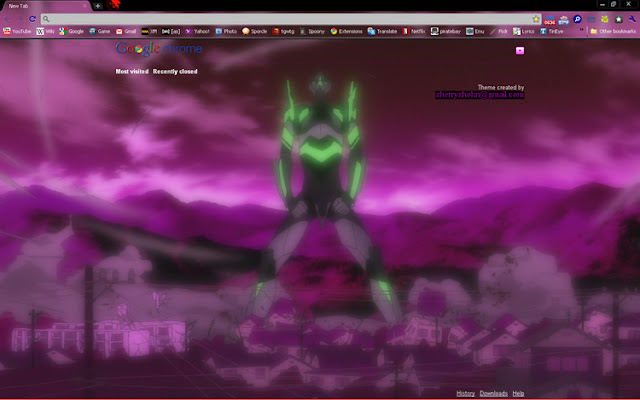Go forward with the forward arrow
Image resolution: width=640 pixels, height=400 pixels.
(x=20, y=19)
